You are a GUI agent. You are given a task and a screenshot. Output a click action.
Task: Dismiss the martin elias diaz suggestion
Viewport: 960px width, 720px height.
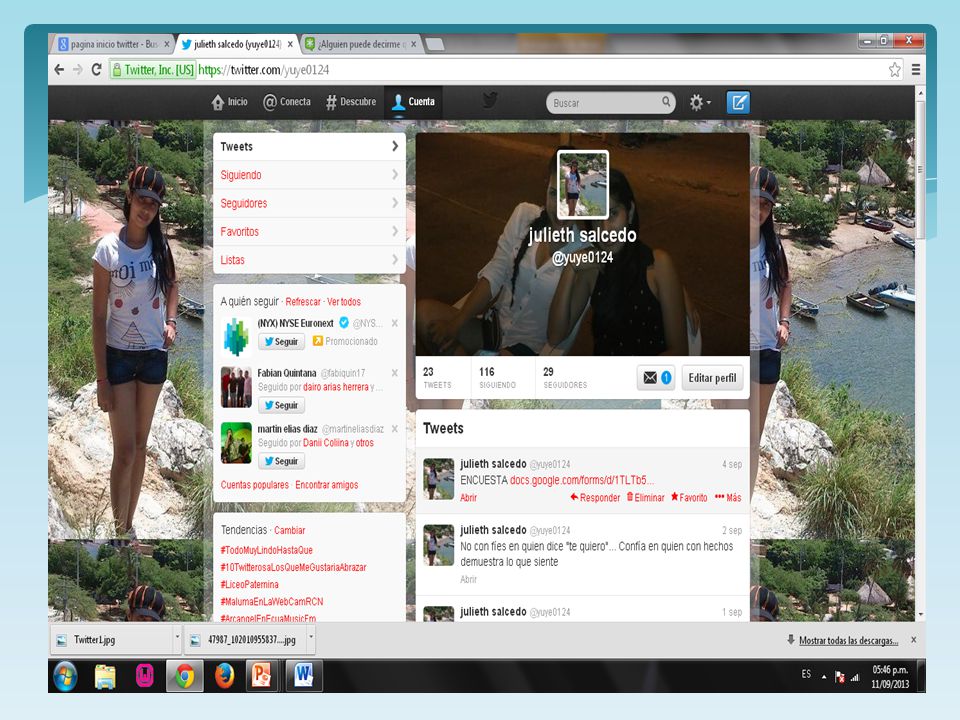click(x=395, y=429)
